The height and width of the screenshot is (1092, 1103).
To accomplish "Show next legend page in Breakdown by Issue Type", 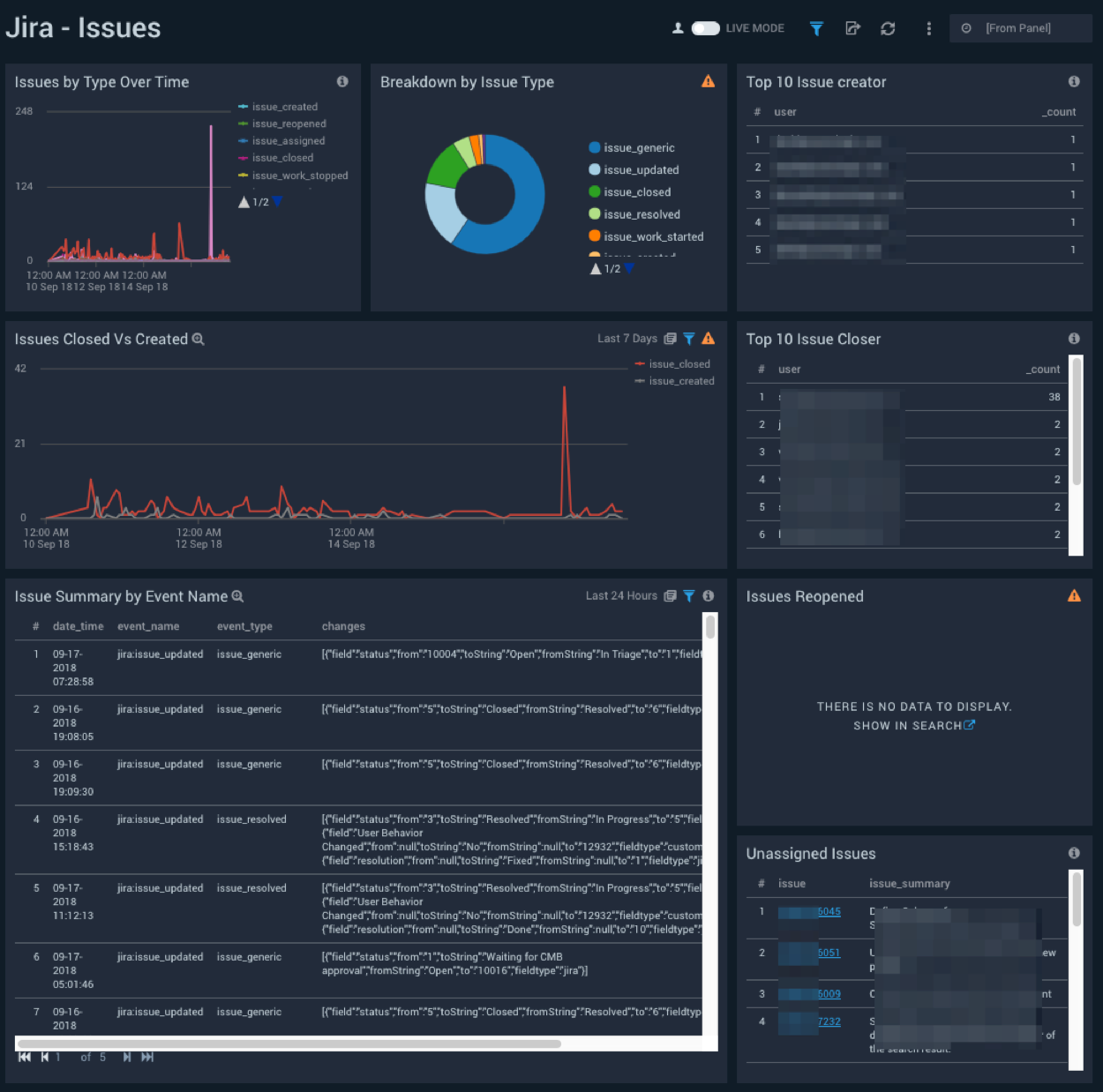I will pos(629,269).
